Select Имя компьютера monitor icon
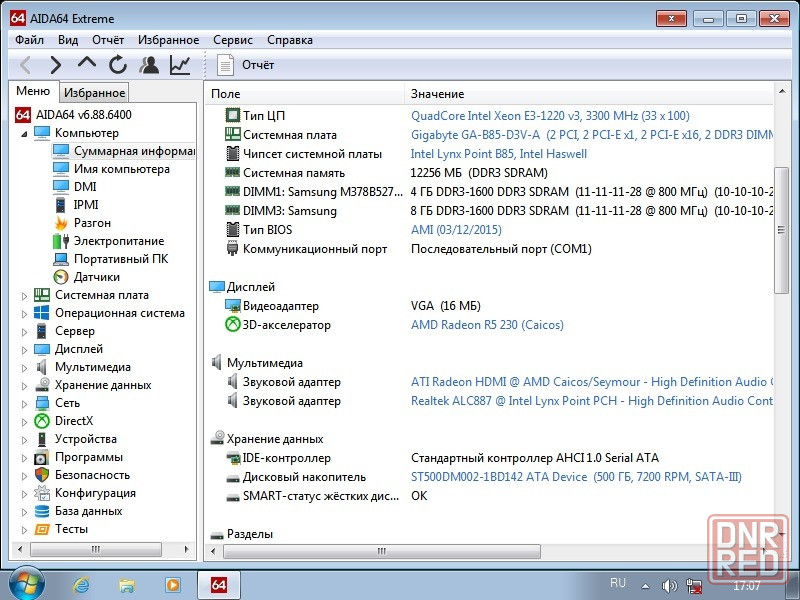800x600 pixels. [61, 169]
